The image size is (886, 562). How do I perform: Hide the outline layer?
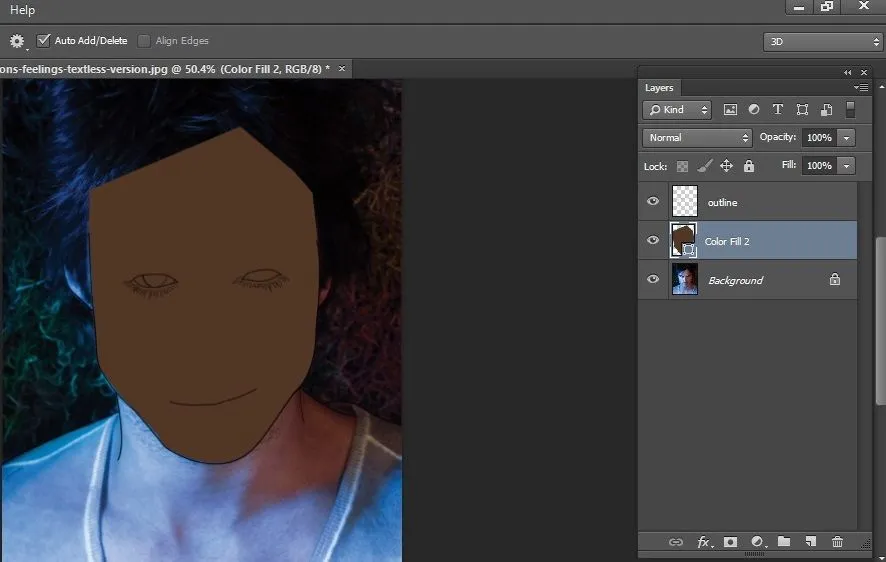pyautogui.click(x=653, y=201)
